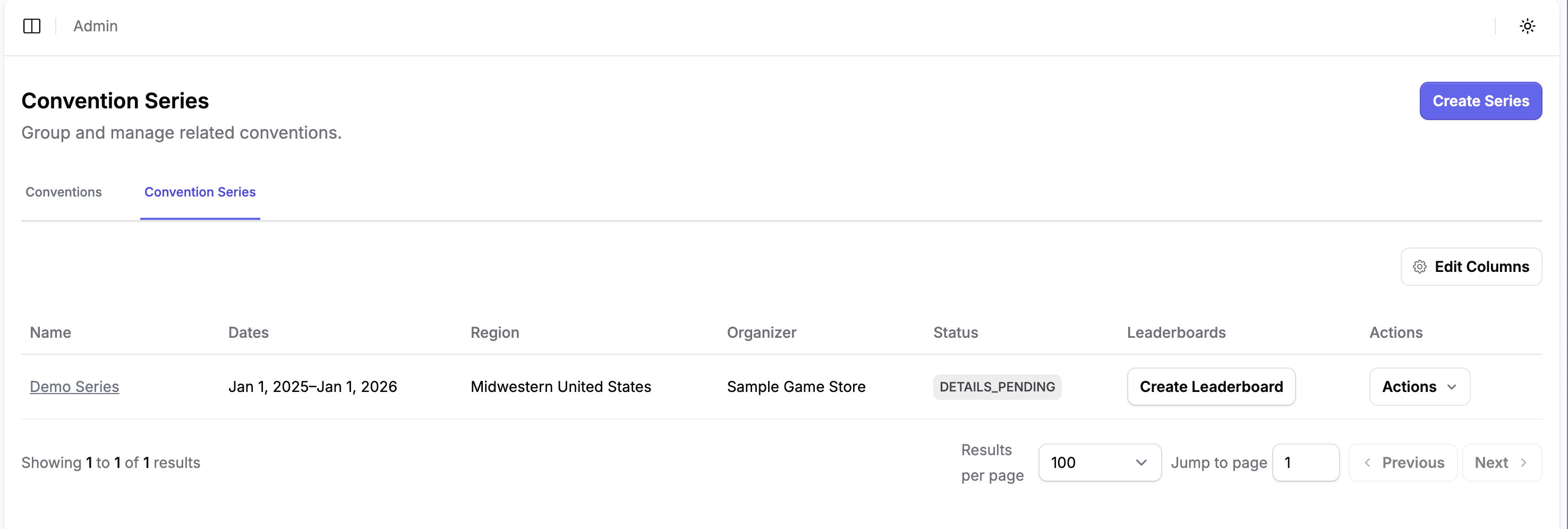Open the Results per page dropdown
1568x529 pixels.
[x=1098, y=463]
